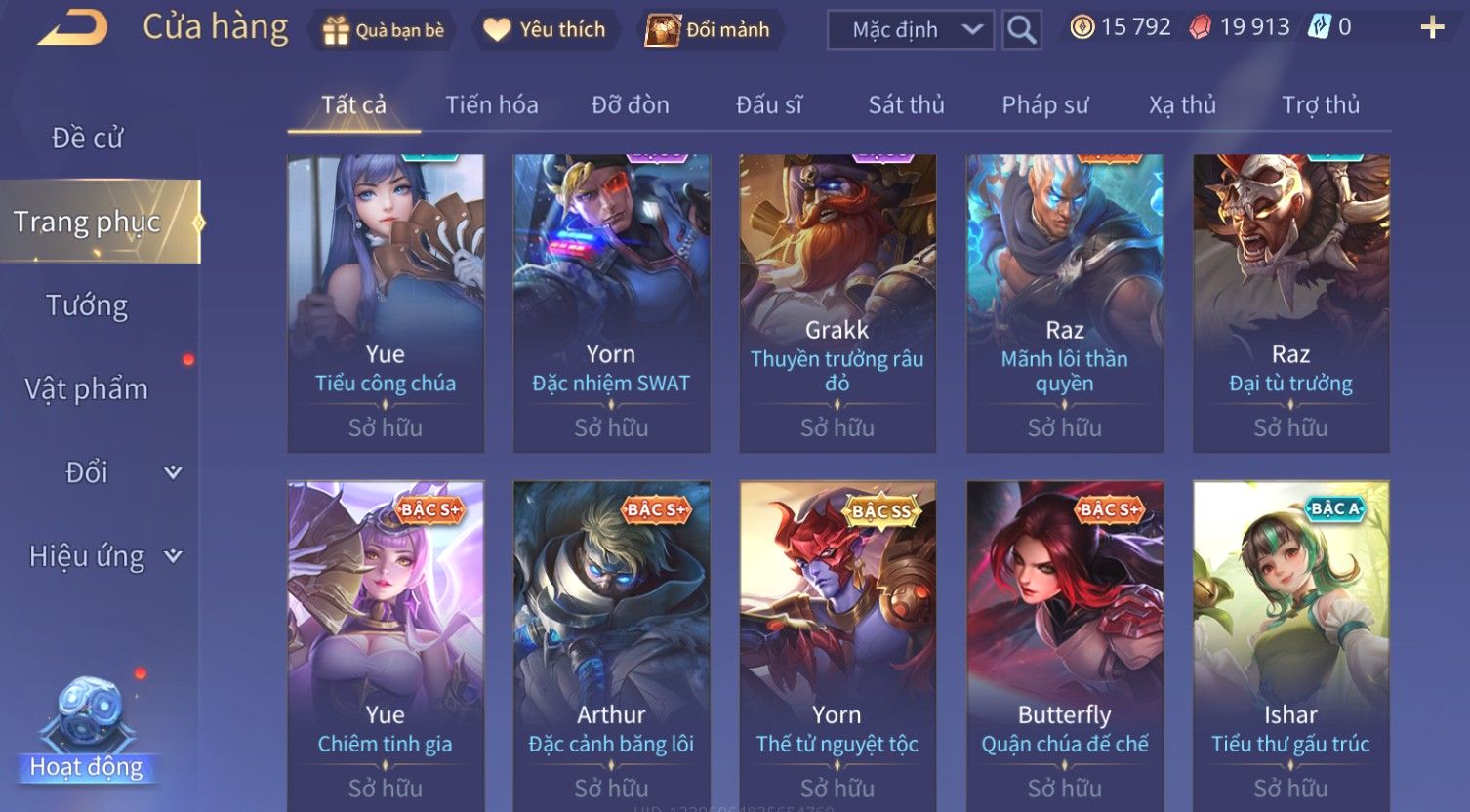The image size is (1470, 812).
Task: Select Tướng in the left sidebar
Action: (87, 305)
